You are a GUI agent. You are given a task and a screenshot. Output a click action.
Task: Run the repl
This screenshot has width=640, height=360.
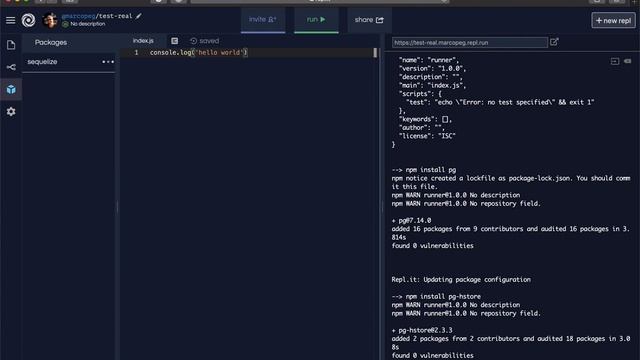tap(316, 20)
